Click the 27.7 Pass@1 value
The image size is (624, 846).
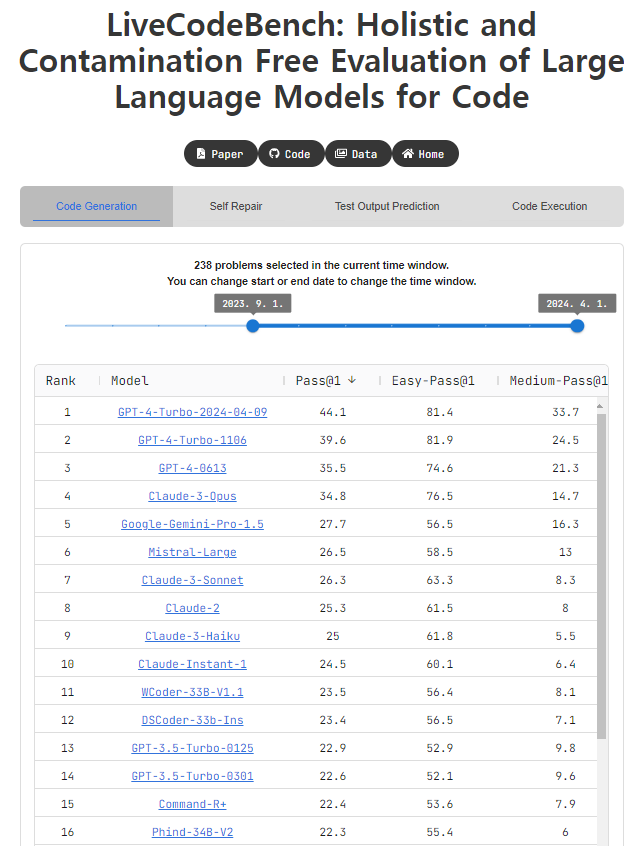pos(333,524)
